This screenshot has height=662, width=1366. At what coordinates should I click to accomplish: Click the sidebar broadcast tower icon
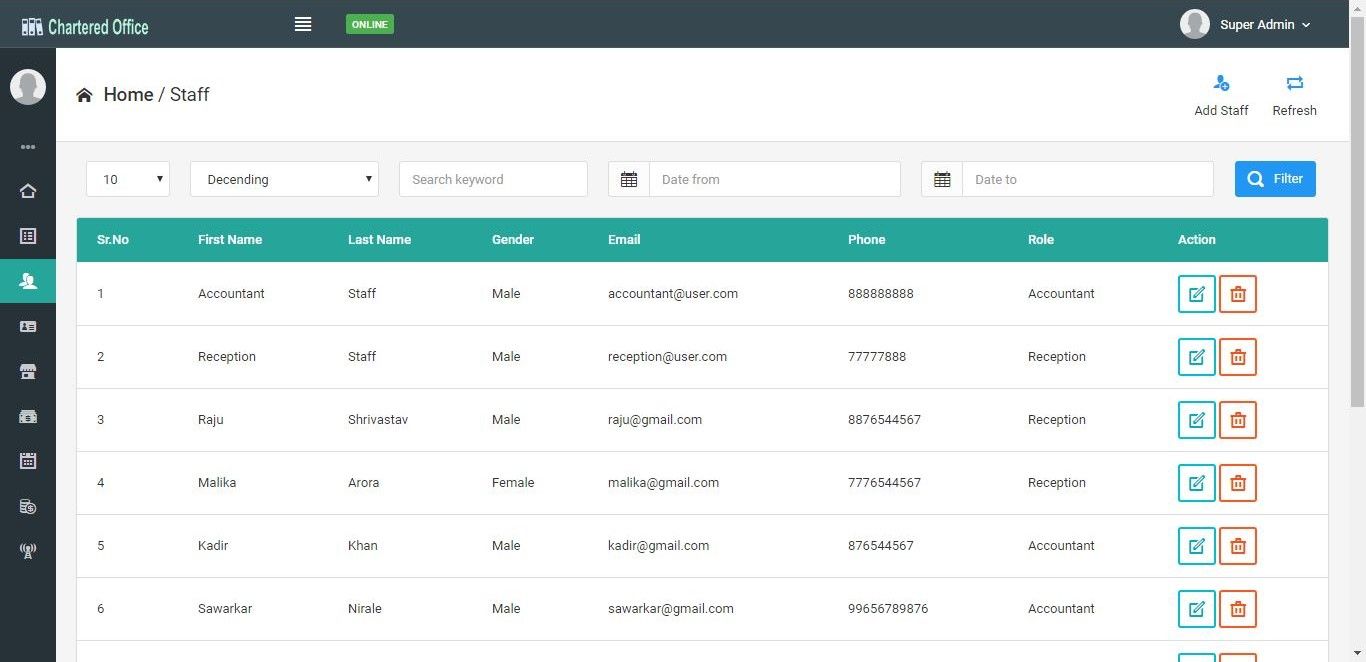point(28,551)
